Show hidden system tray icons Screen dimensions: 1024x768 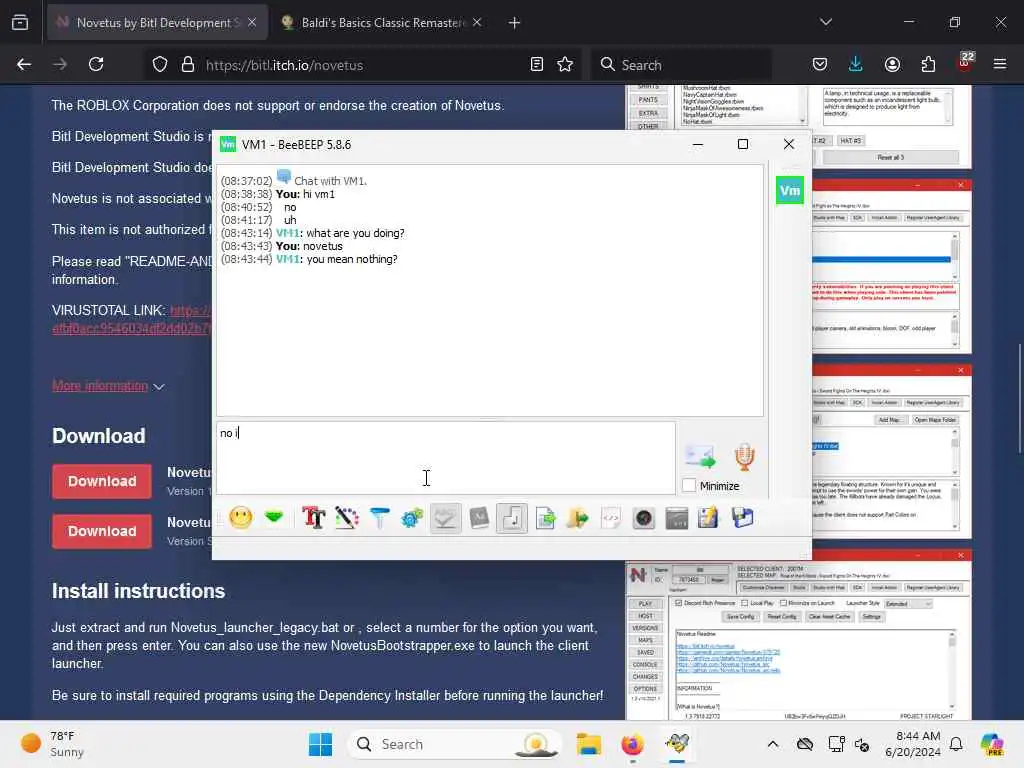773,744
